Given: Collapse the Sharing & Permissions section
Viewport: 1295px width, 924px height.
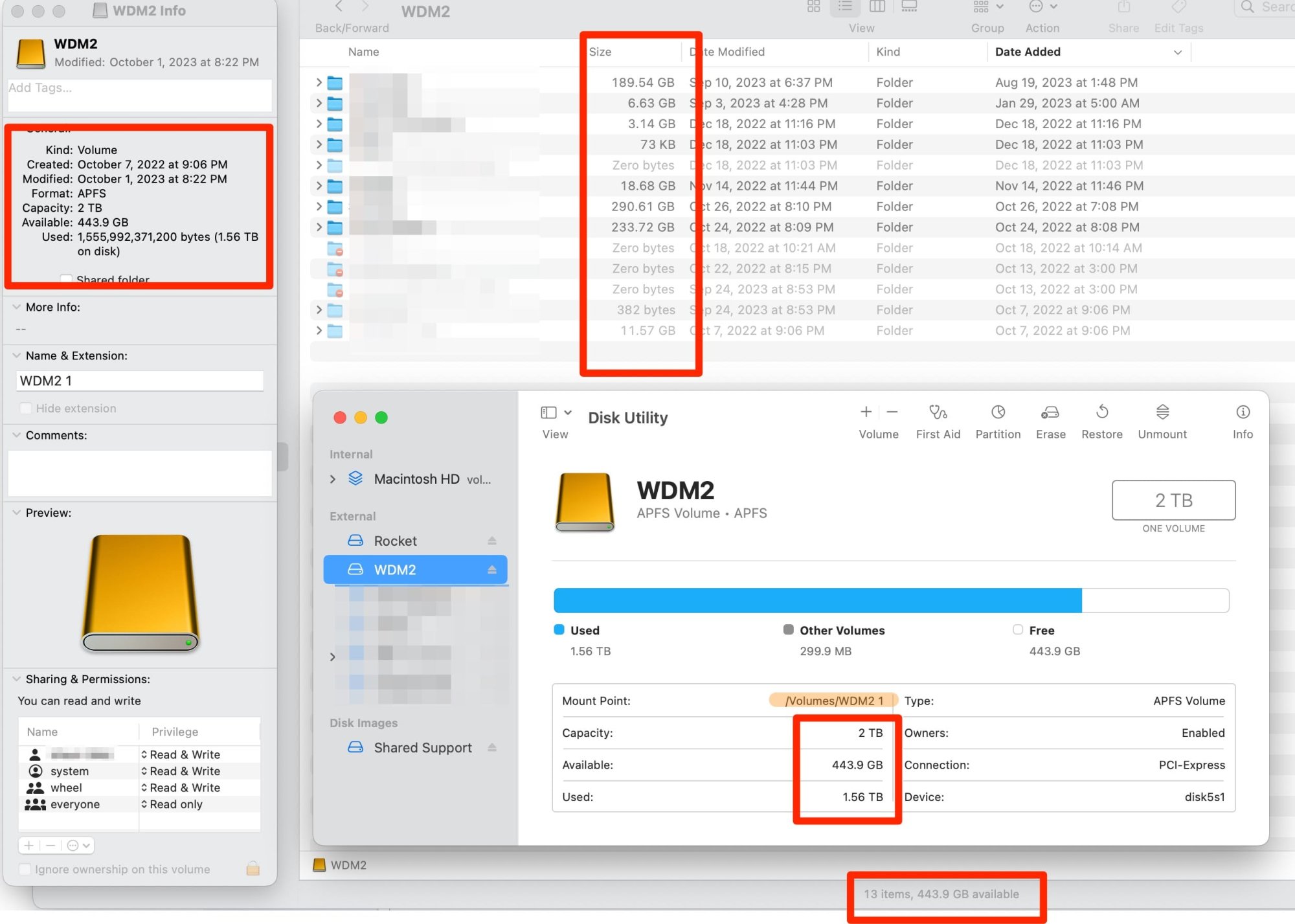Looking at the screenshot, I should tap(17, 679).
